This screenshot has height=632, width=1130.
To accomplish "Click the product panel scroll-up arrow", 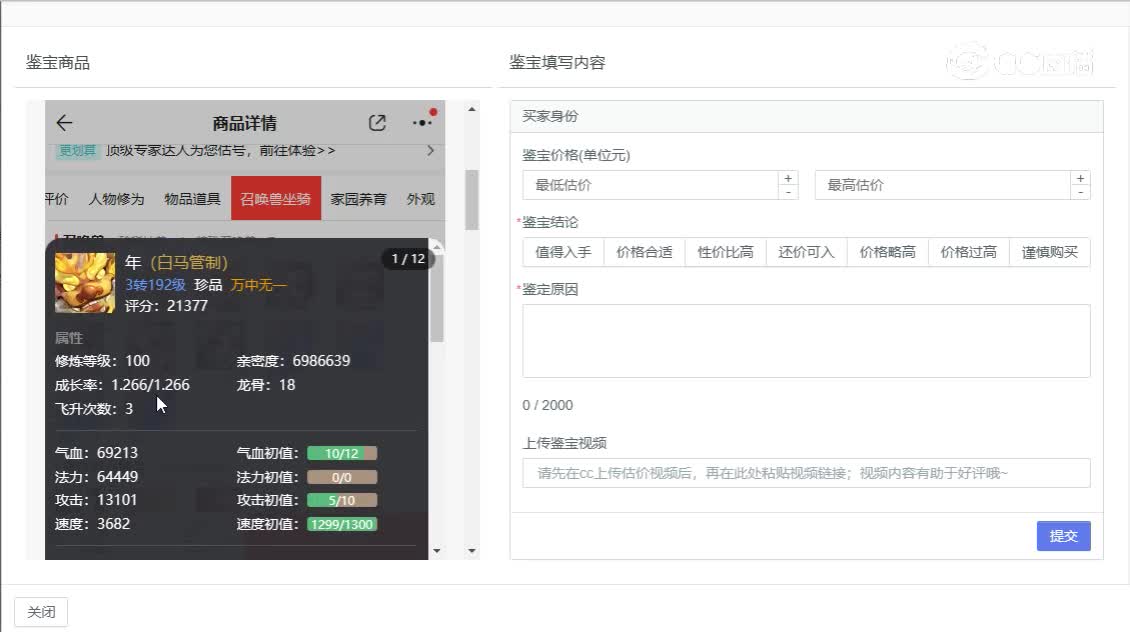I will 471,110.
